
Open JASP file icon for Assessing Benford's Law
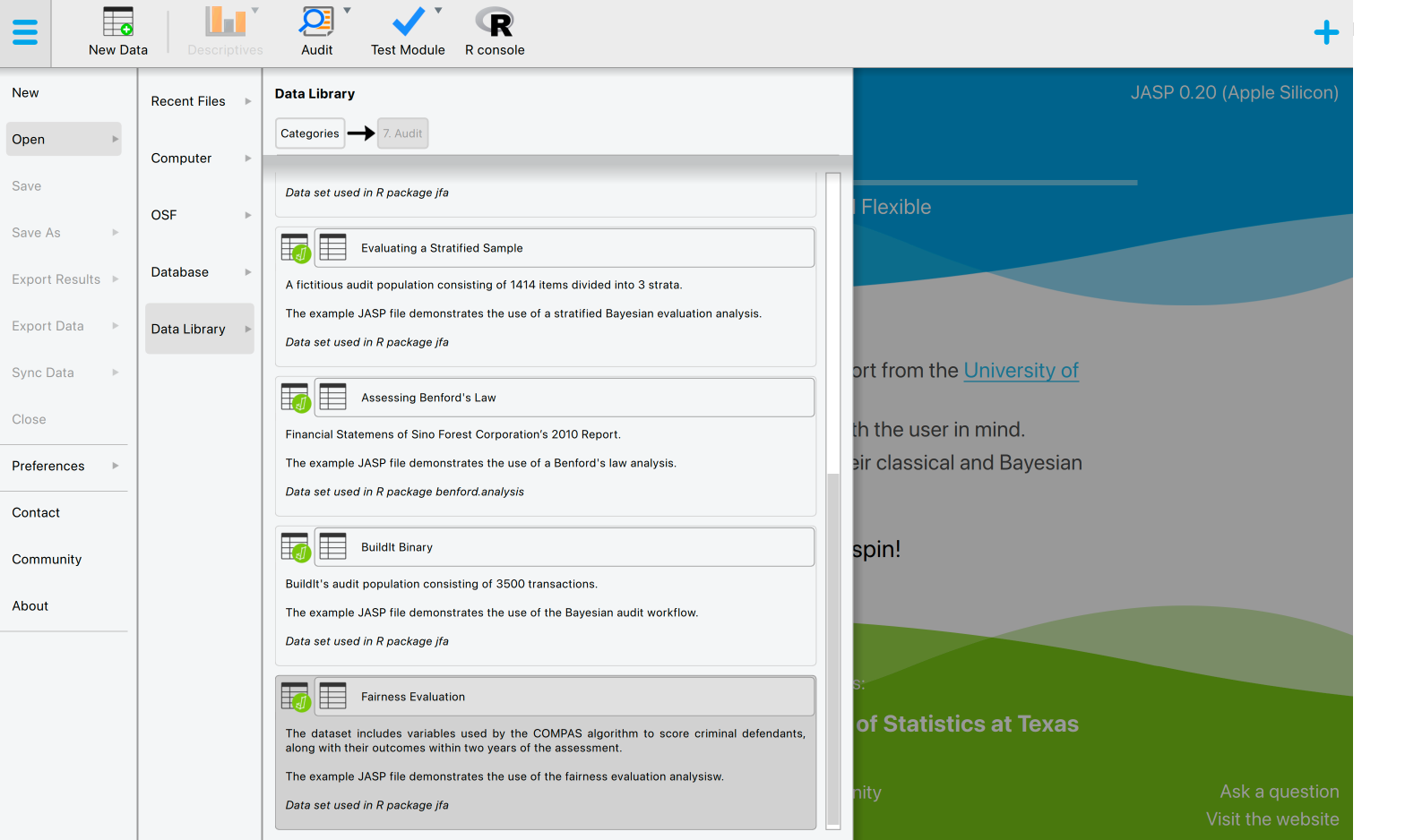(295, 398)
